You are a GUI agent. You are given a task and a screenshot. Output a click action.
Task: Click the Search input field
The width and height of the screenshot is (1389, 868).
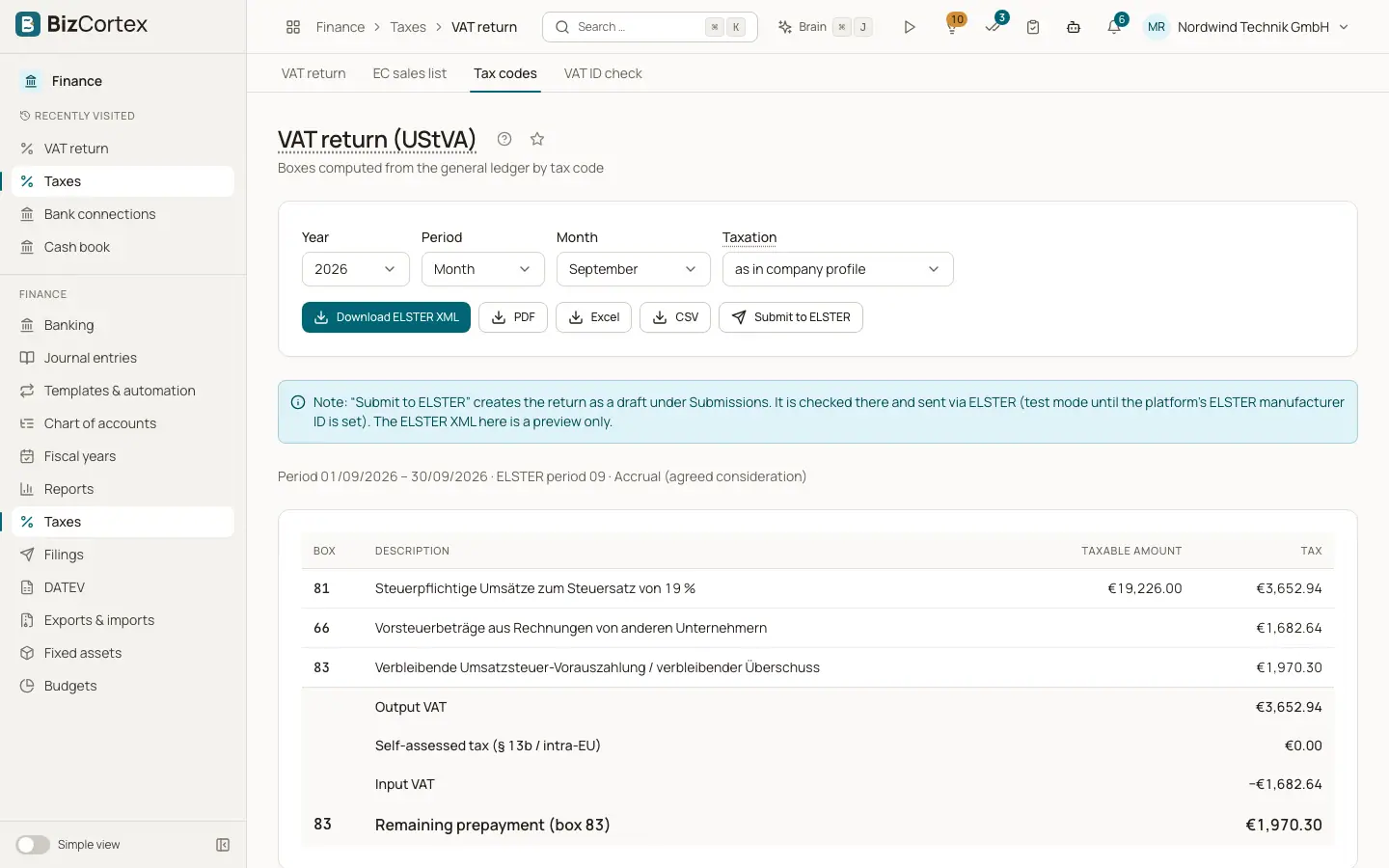point(650,27)
